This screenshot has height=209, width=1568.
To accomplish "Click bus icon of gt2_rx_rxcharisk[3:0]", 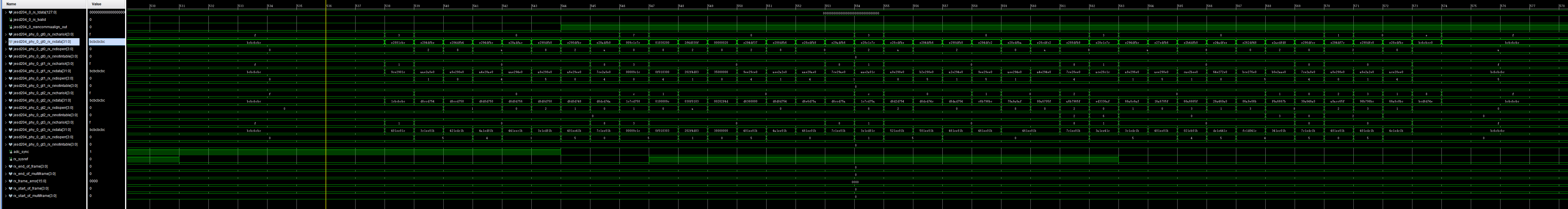I will coord(11,93).
